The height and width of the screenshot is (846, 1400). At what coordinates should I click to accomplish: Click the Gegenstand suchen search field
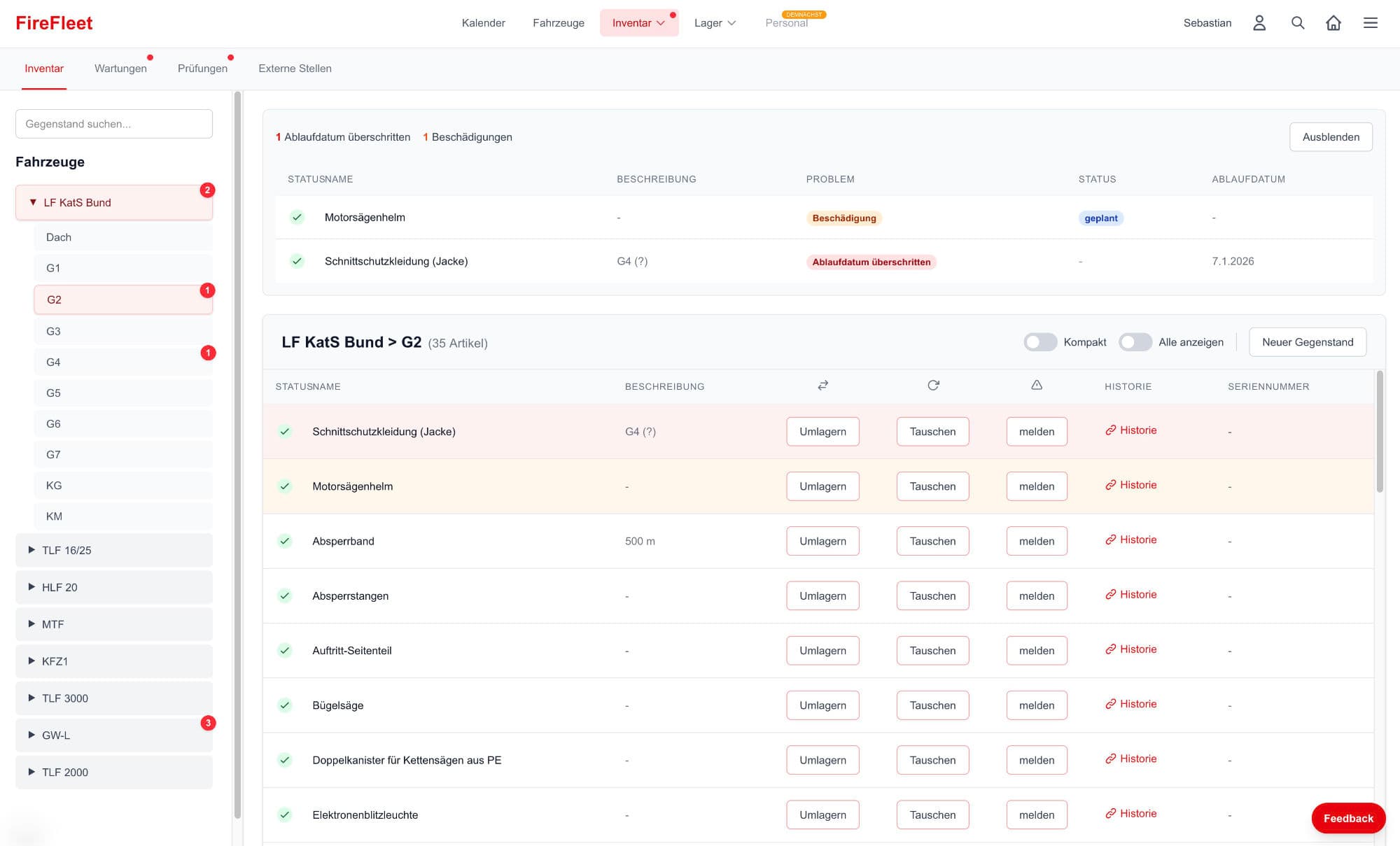click(x=114, y=124)
